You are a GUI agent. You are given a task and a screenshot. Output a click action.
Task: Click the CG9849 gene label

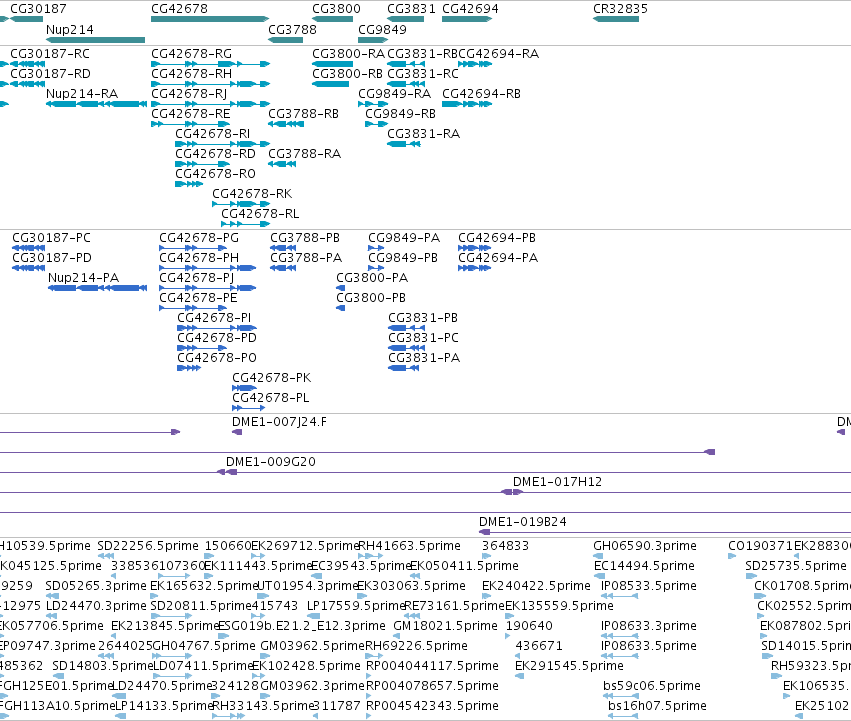point(382,30)
